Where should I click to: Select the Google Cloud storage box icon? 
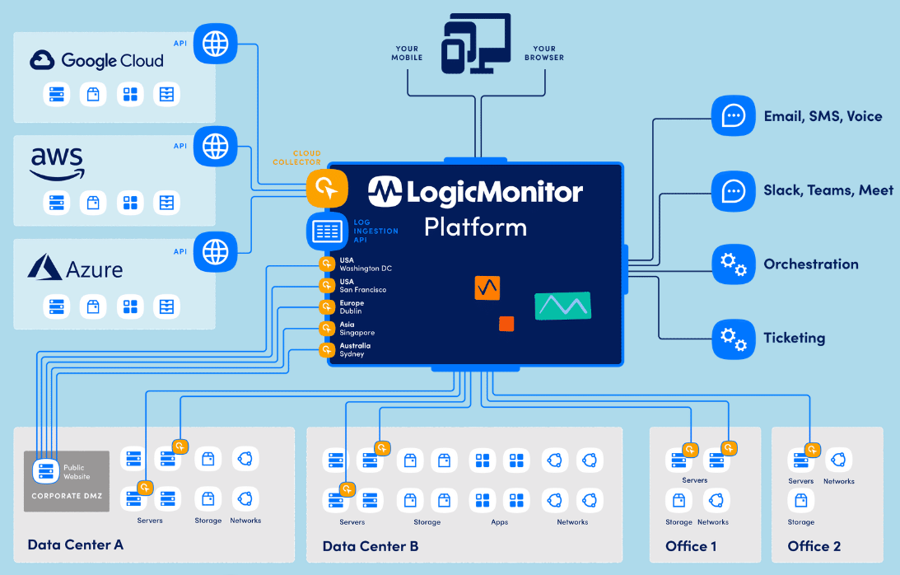93,94
